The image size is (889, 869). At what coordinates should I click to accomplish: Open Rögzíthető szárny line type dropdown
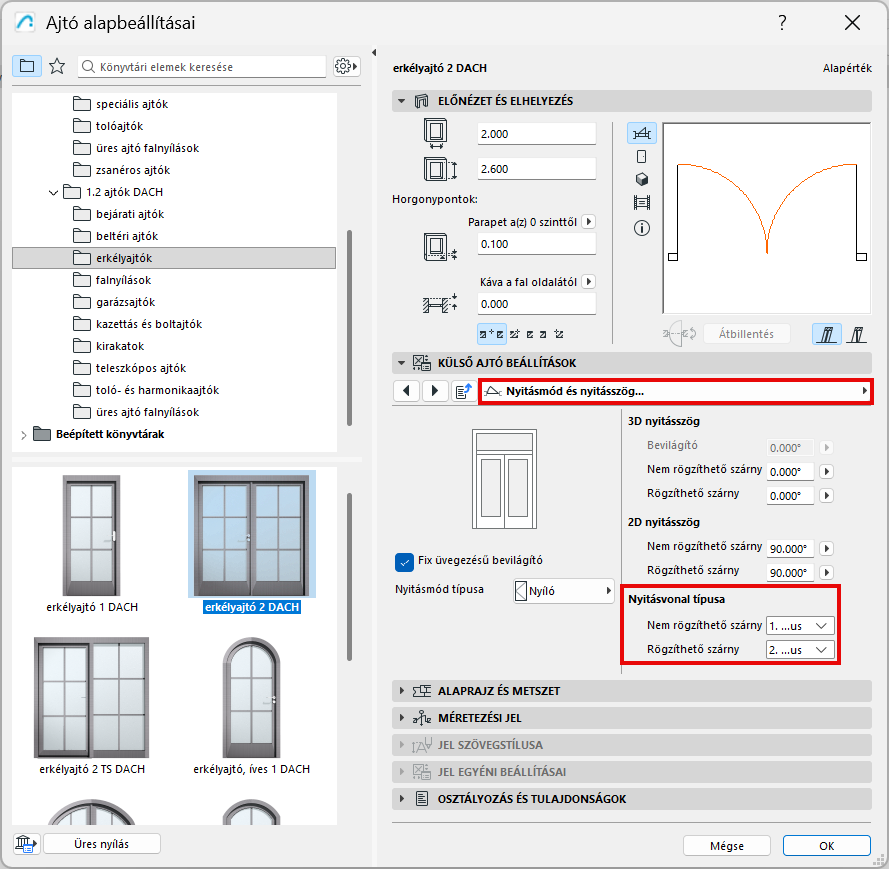(800, 650)
